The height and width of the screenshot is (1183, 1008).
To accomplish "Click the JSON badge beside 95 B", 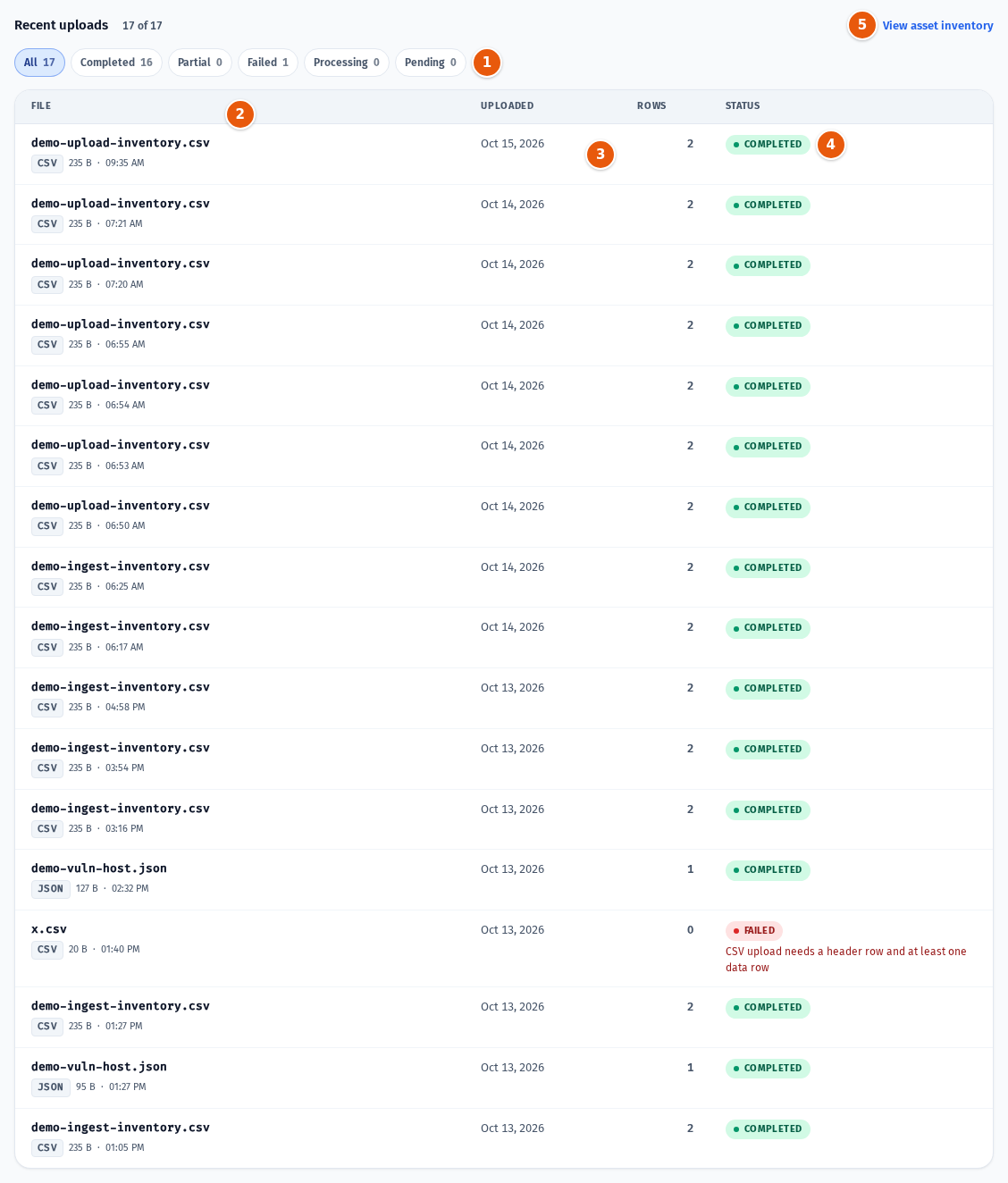I will [51, 1087].
